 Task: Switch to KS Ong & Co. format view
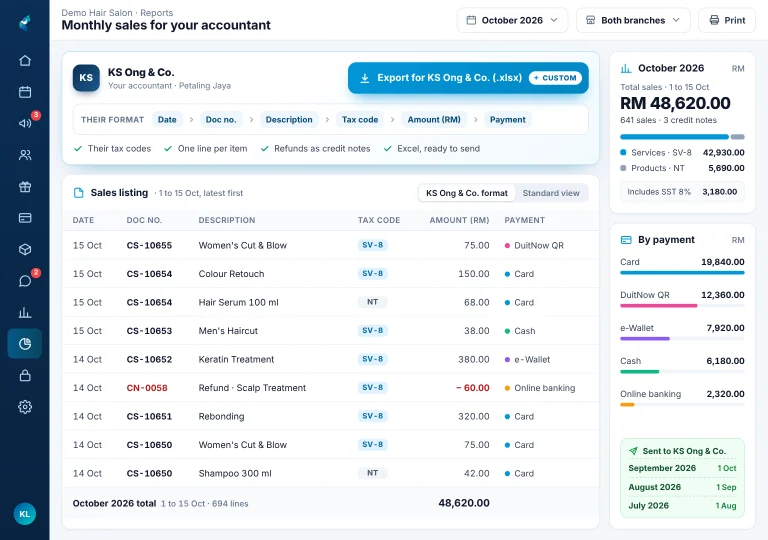(x=467, y=193)
